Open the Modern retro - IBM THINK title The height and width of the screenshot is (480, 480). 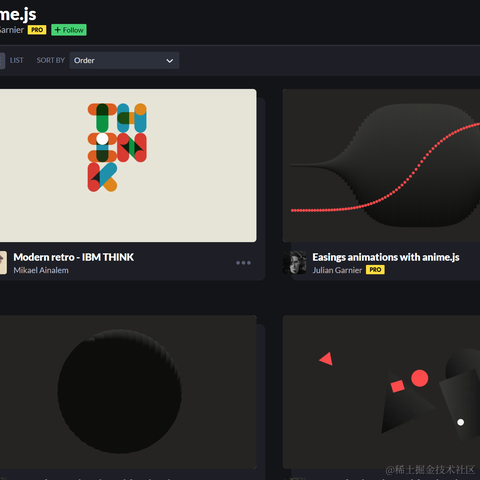click(74, 257)
